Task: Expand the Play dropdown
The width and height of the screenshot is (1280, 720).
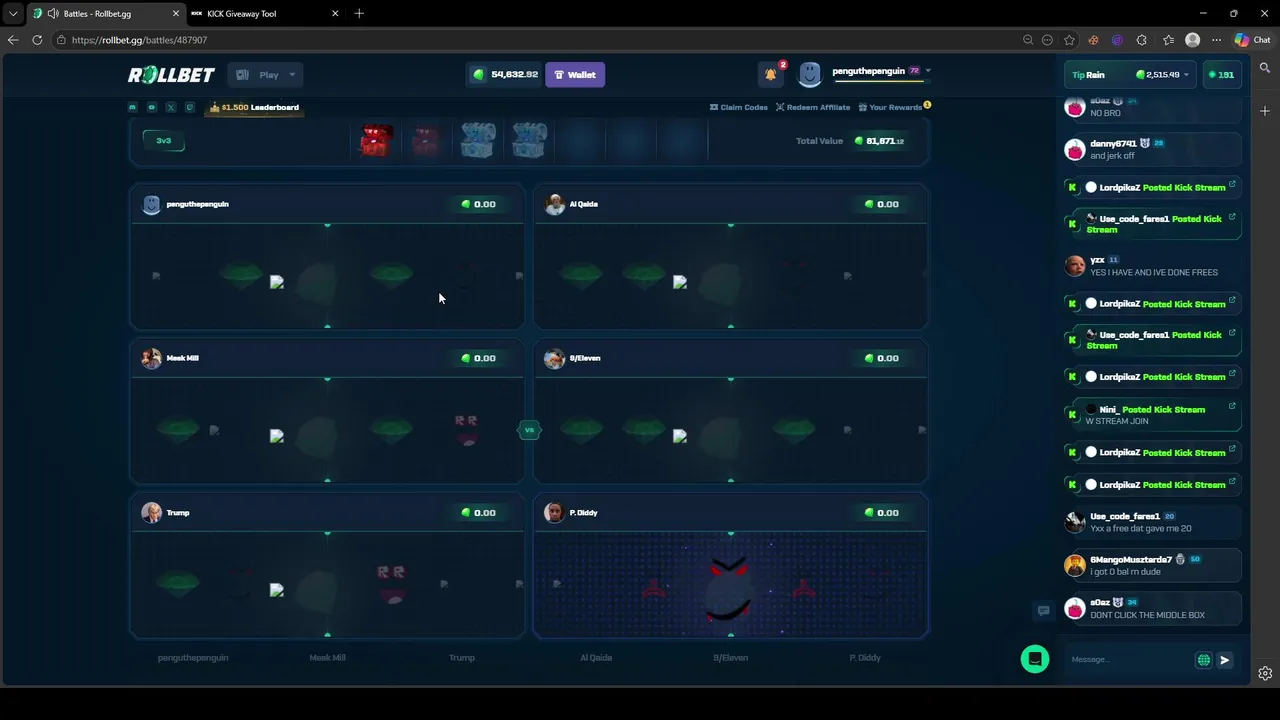Action: pyautogui.click(x=267, y=75)
